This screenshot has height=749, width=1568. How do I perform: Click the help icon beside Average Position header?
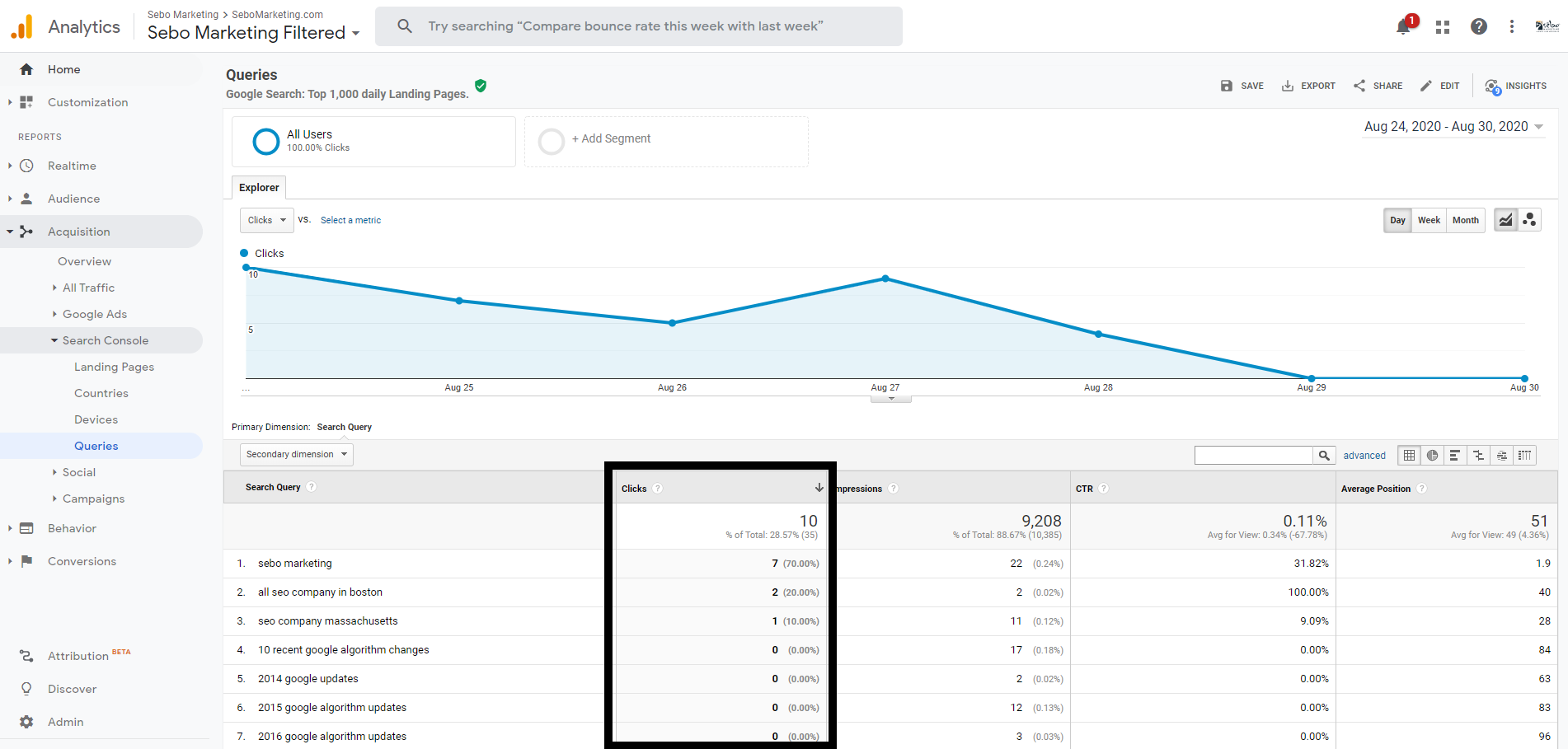(1422, 489)
